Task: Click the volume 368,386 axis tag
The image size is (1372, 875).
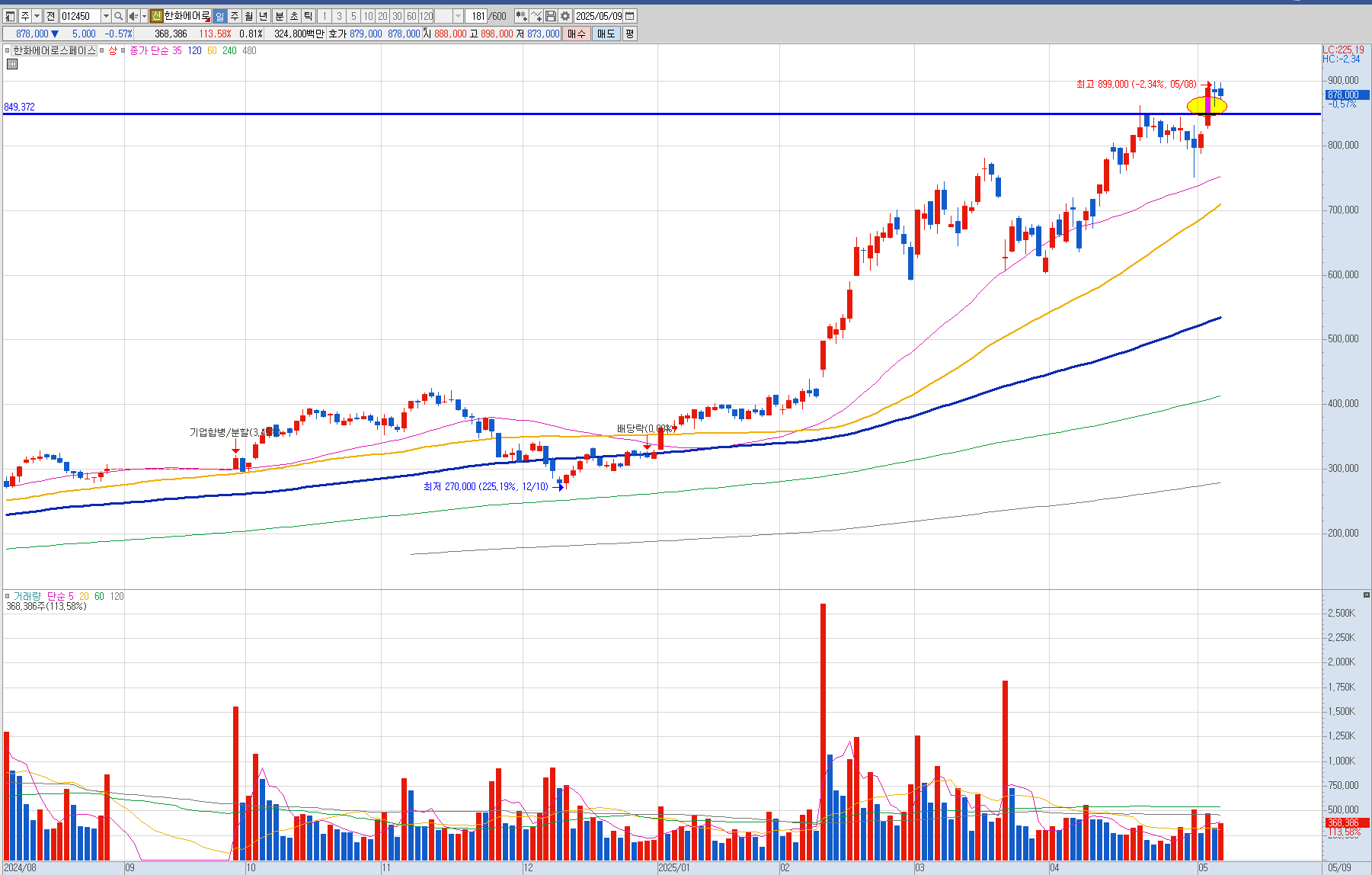Action: 1347,822
